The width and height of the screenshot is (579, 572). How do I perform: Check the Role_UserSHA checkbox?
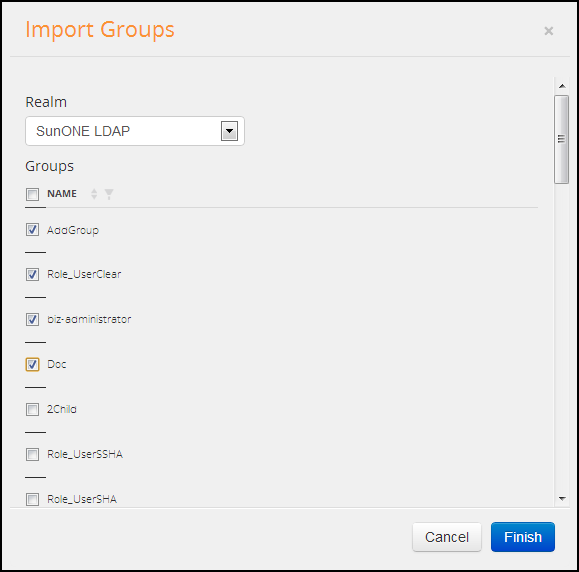point(32,500)
